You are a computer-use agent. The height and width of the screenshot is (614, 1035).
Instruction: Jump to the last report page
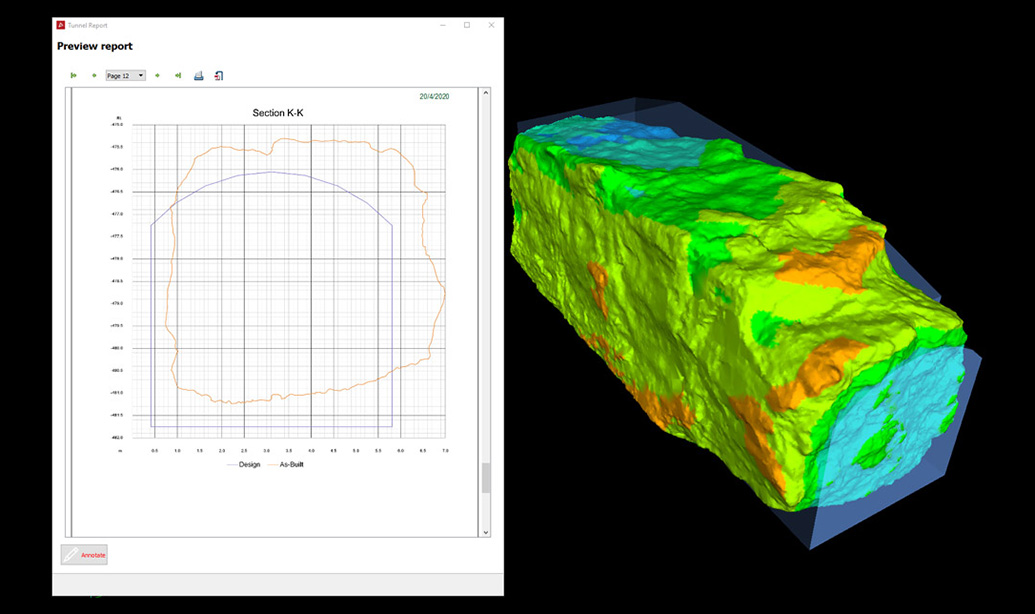pos(179,75)
